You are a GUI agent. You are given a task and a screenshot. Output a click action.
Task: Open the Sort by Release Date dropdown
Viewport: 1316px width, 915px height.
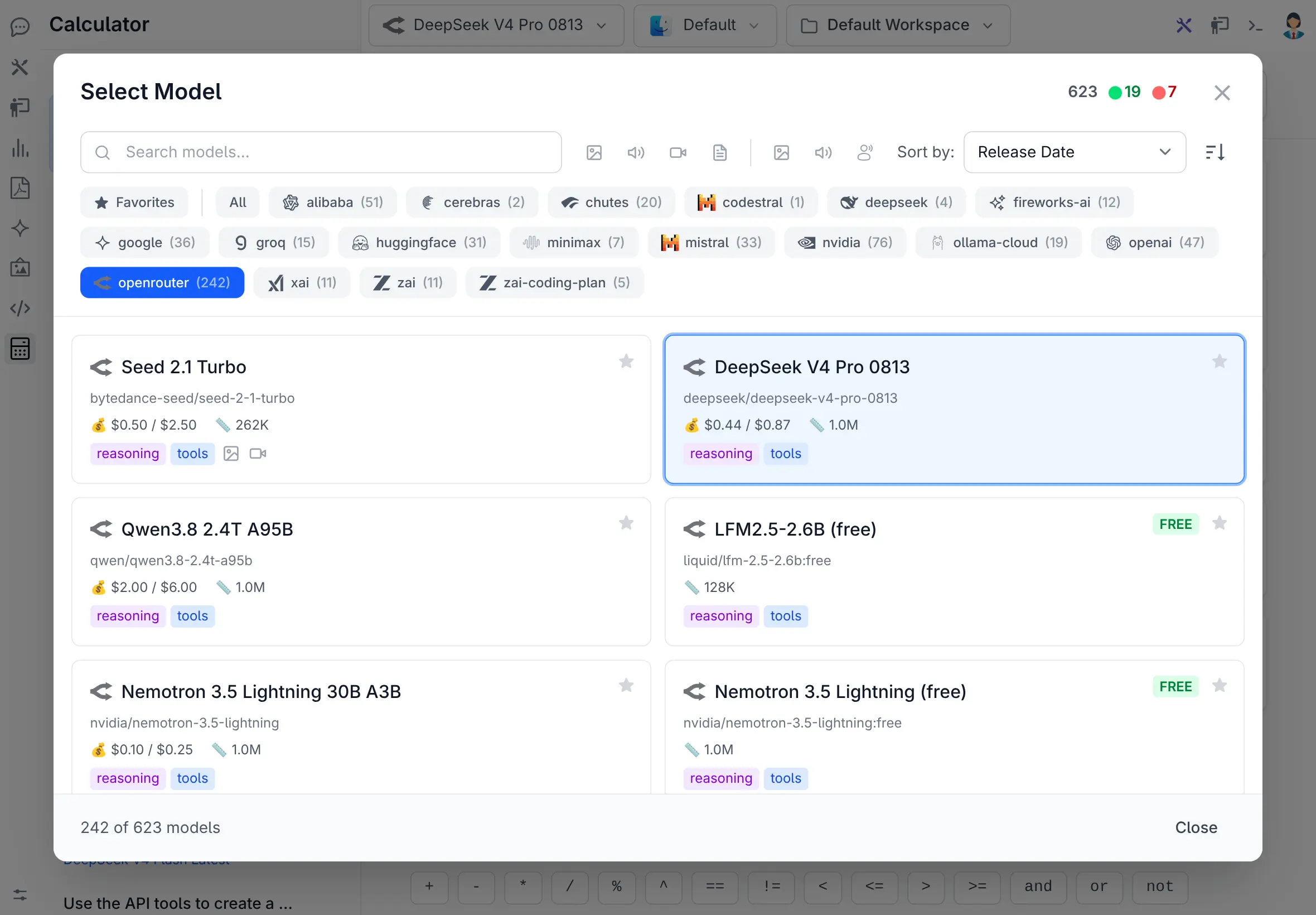pos(1075,152)
